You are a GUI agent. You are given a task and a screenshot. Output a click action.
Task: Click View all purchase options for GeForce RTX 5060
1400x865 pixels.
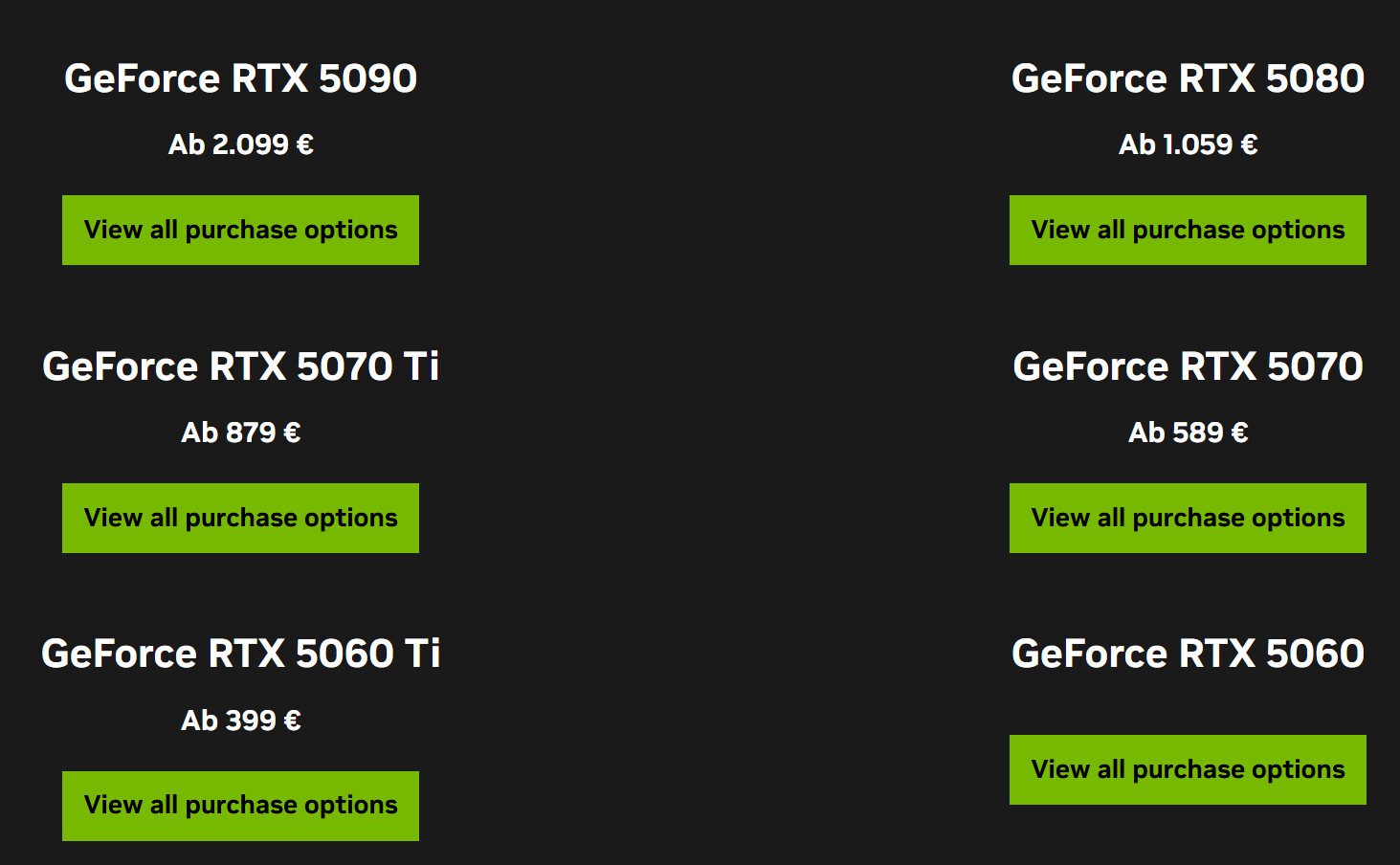pos(1187,768)
